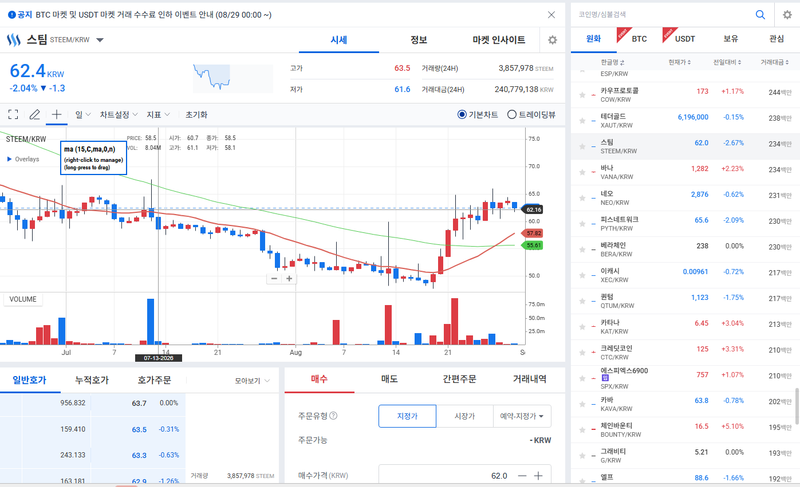This screenshot has width=800, height=487.
Task: Open the STEEM/KRW coin selector dropdown
Action: (100, 40)
